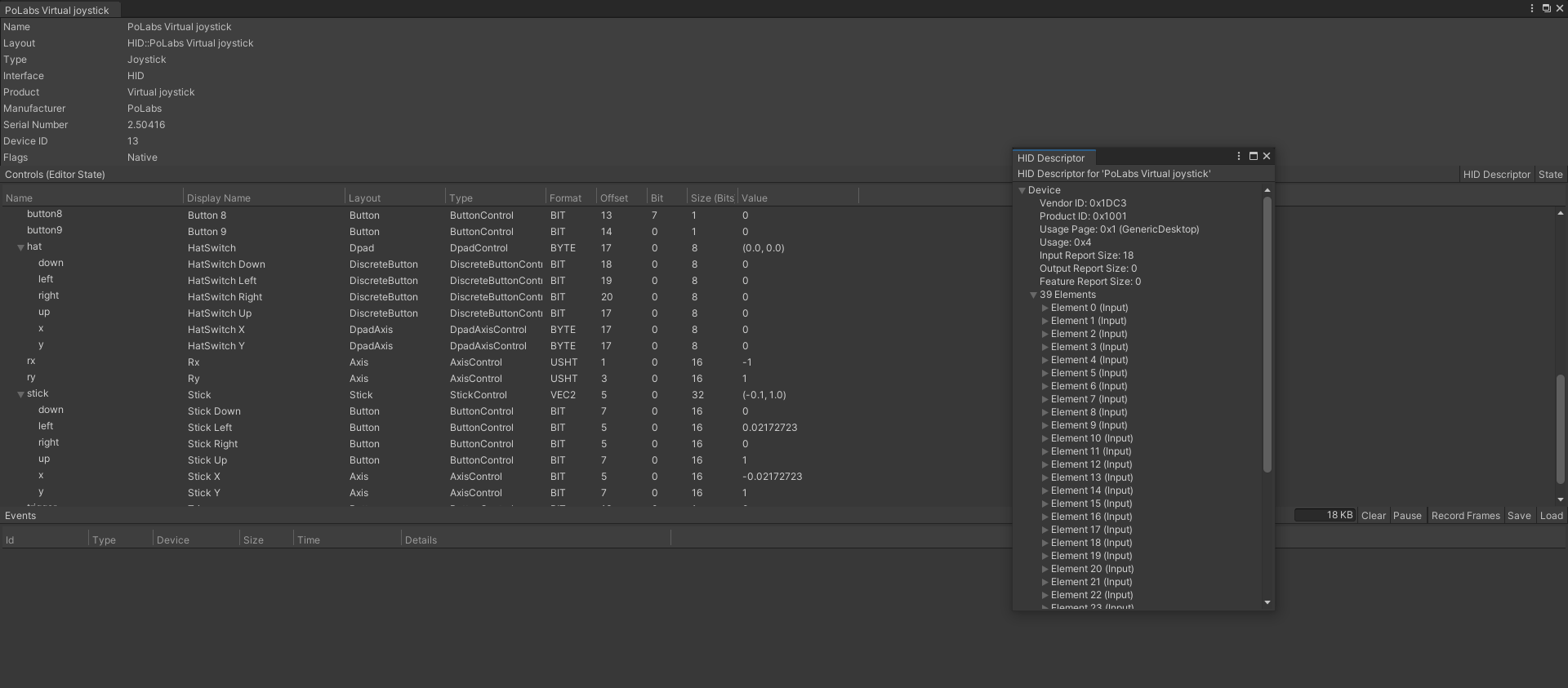Open the HID Descriptor panel's three-dot menu
The image size is (1568, 688).
tap(1239, 156)
